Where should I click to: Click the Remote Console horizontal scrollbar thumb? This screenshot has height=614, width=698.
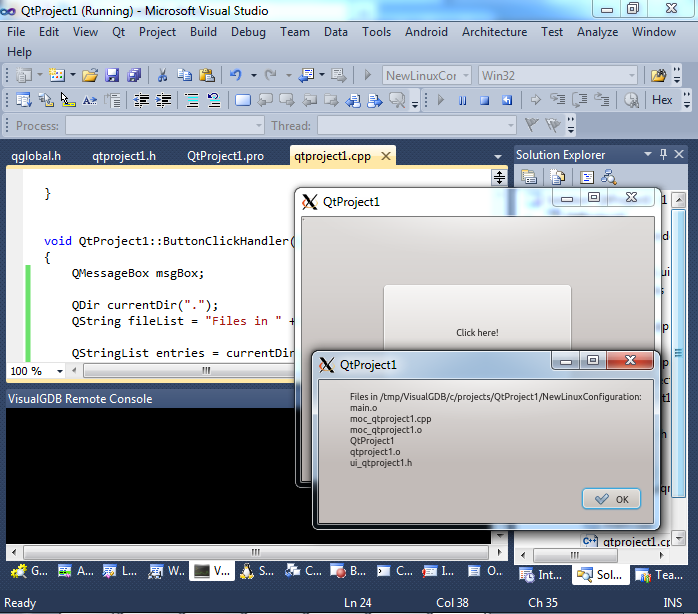click(x=256, y=553)
